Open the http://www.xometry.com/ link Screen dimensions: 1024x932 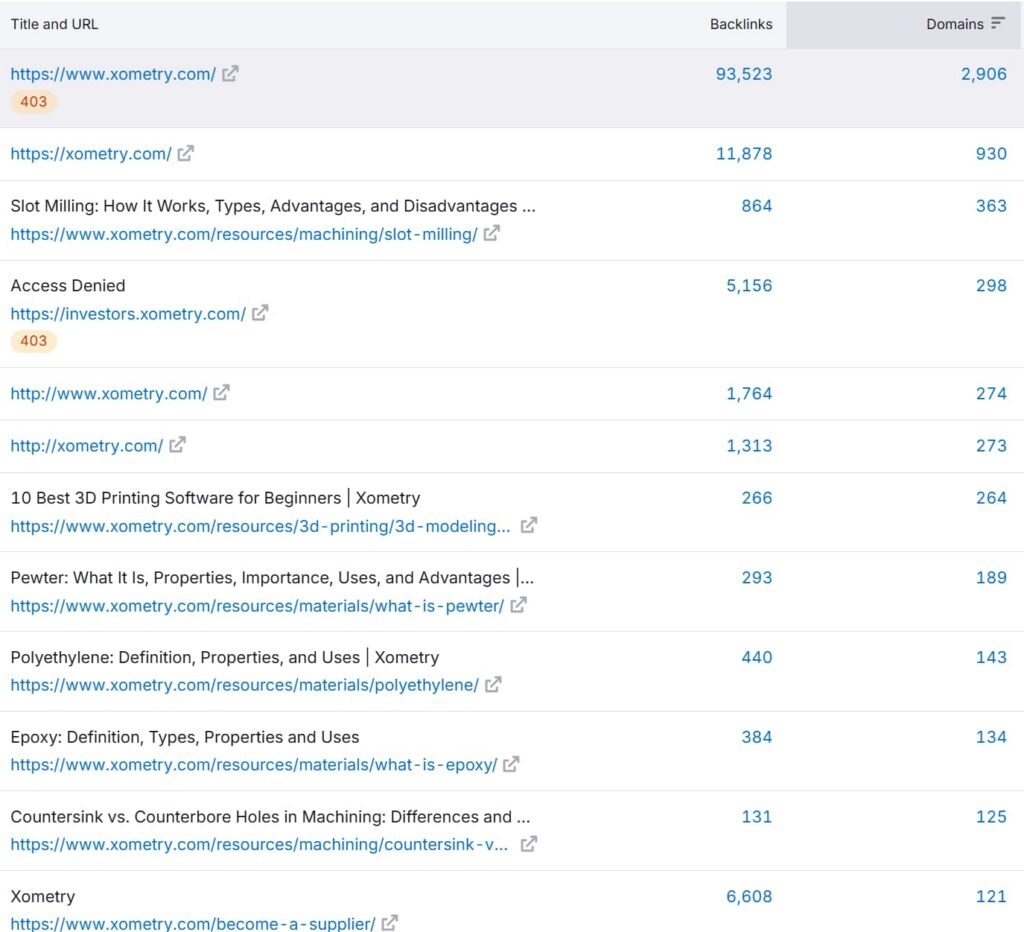coord(109,393)
